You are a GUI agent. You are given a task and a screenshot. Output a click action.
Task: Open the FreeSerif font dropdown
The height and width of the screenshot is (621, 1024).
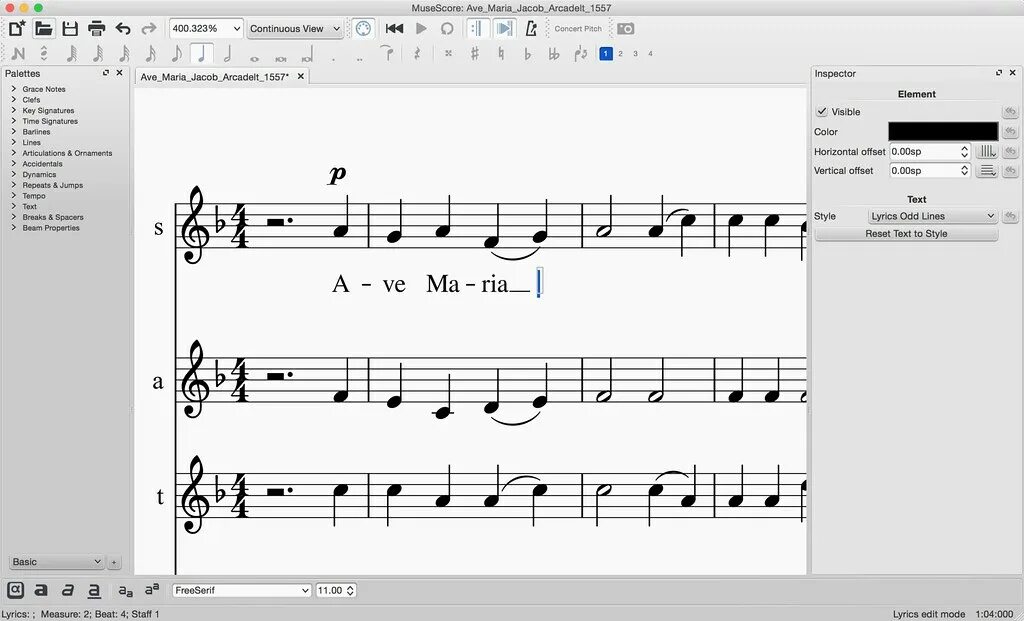pyautogui.click(x=242, y=590)
